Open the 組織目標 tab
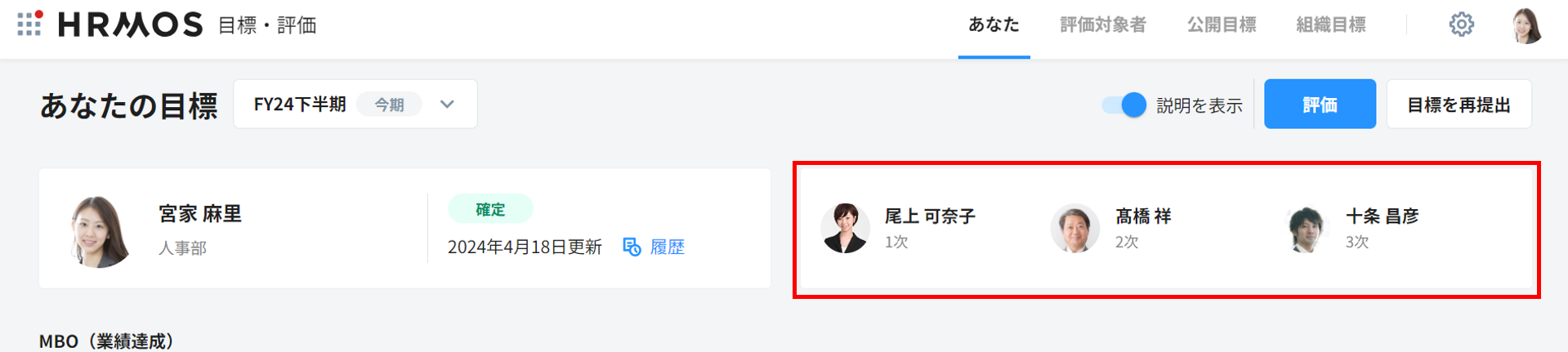The width and height of the screenshot is (1568, 352). [1331, 25]
